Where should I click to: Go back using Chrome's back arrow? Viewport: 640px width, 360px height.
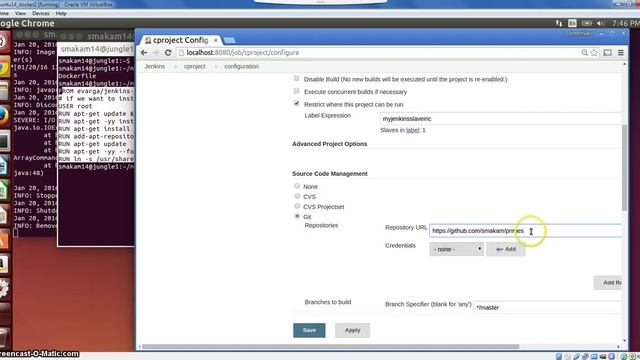144,53
